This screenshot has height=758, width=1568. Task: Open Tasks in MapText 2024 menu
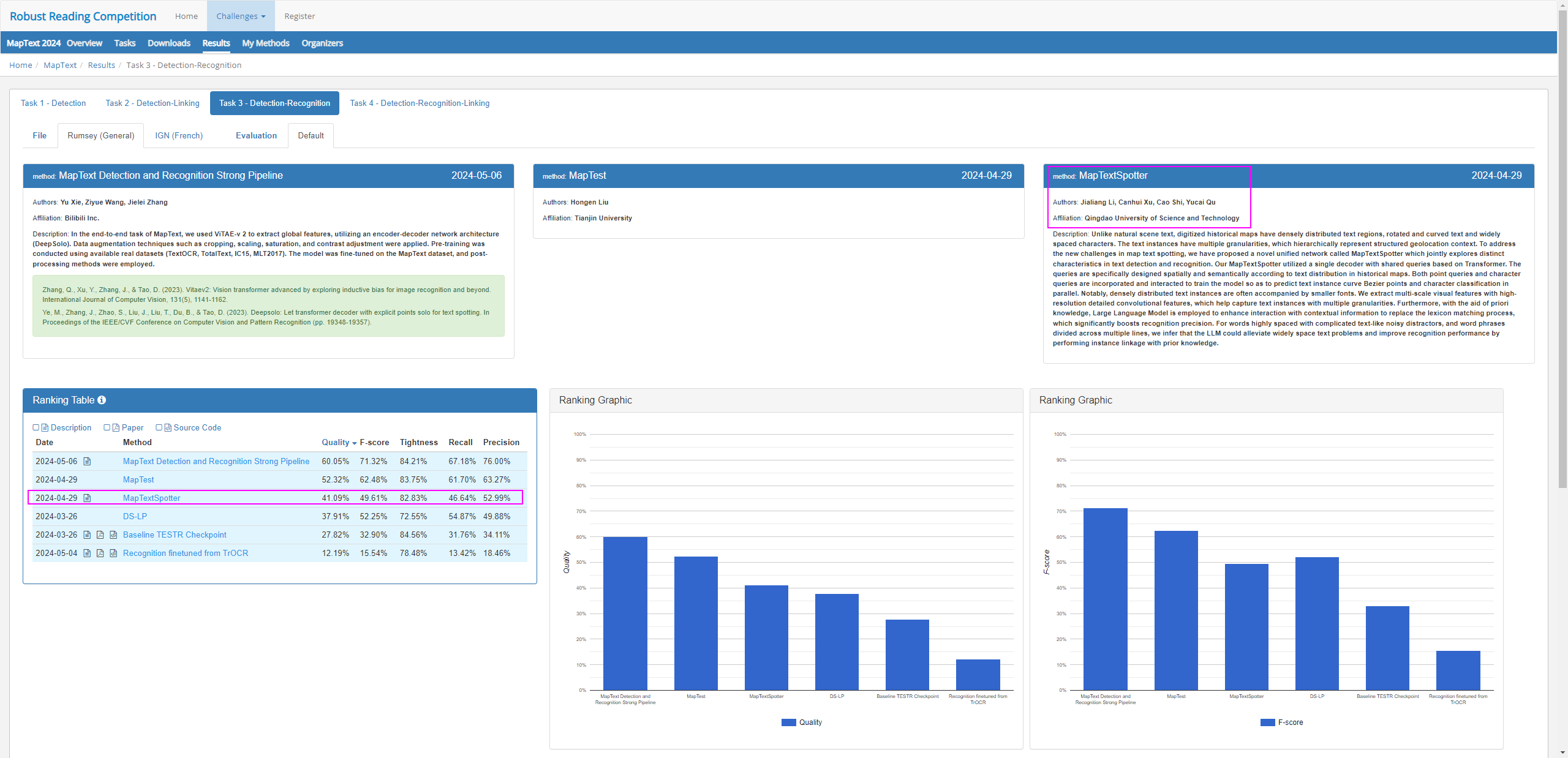click(125, 43)
